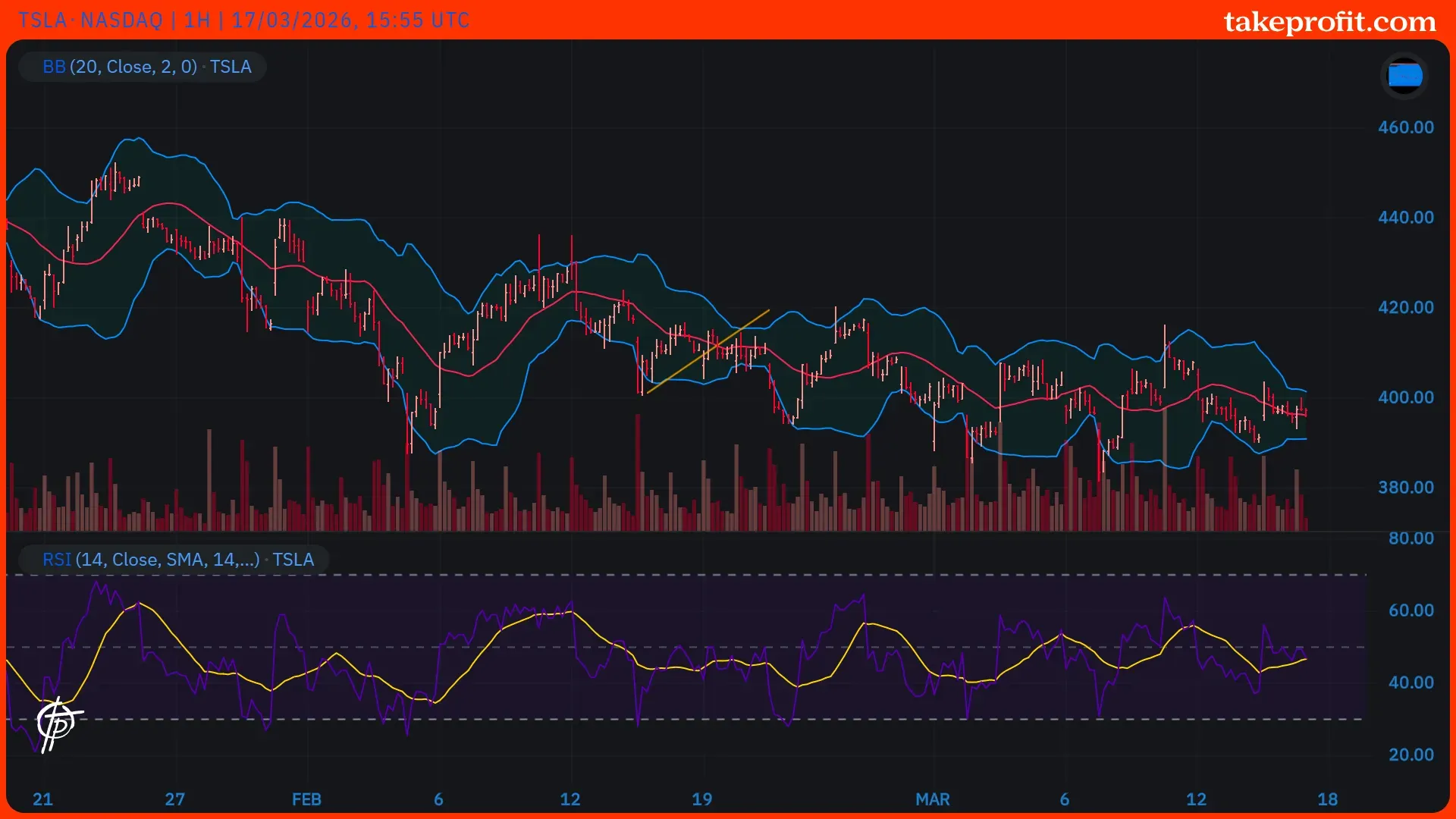
Task: Click the takeprofit.com link in the header
Action: point(1329,21)
